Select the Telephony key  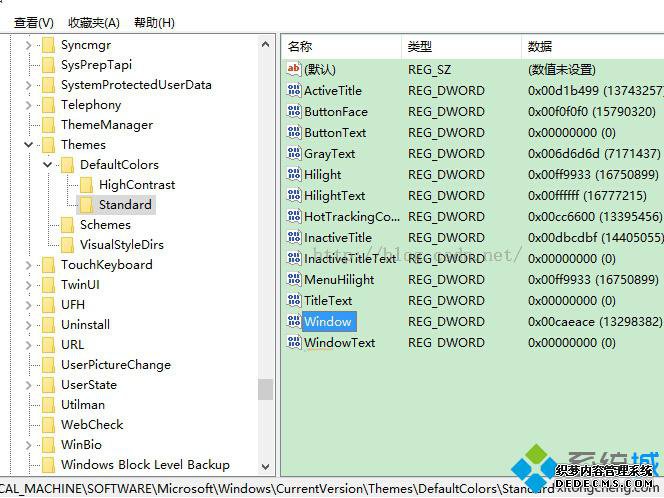pos(91,105)
